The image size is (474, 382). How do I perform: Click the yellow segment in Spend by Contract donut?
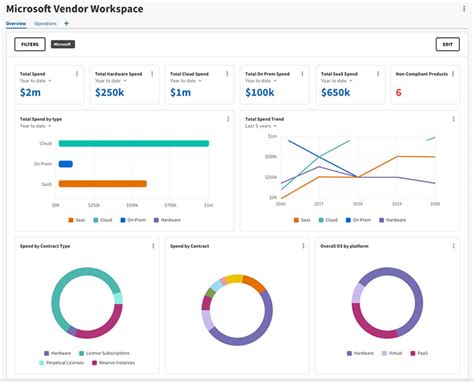(x=234, y=279)
